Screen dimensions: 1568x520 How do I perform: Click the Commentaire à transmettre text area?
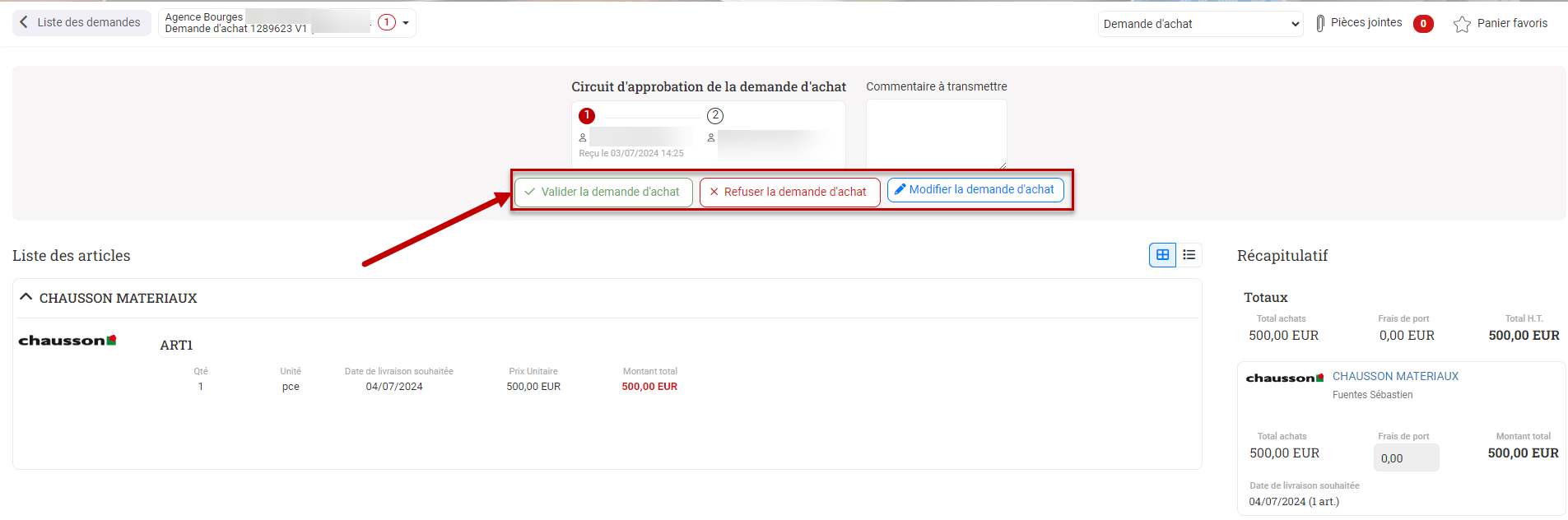[936, 133]
